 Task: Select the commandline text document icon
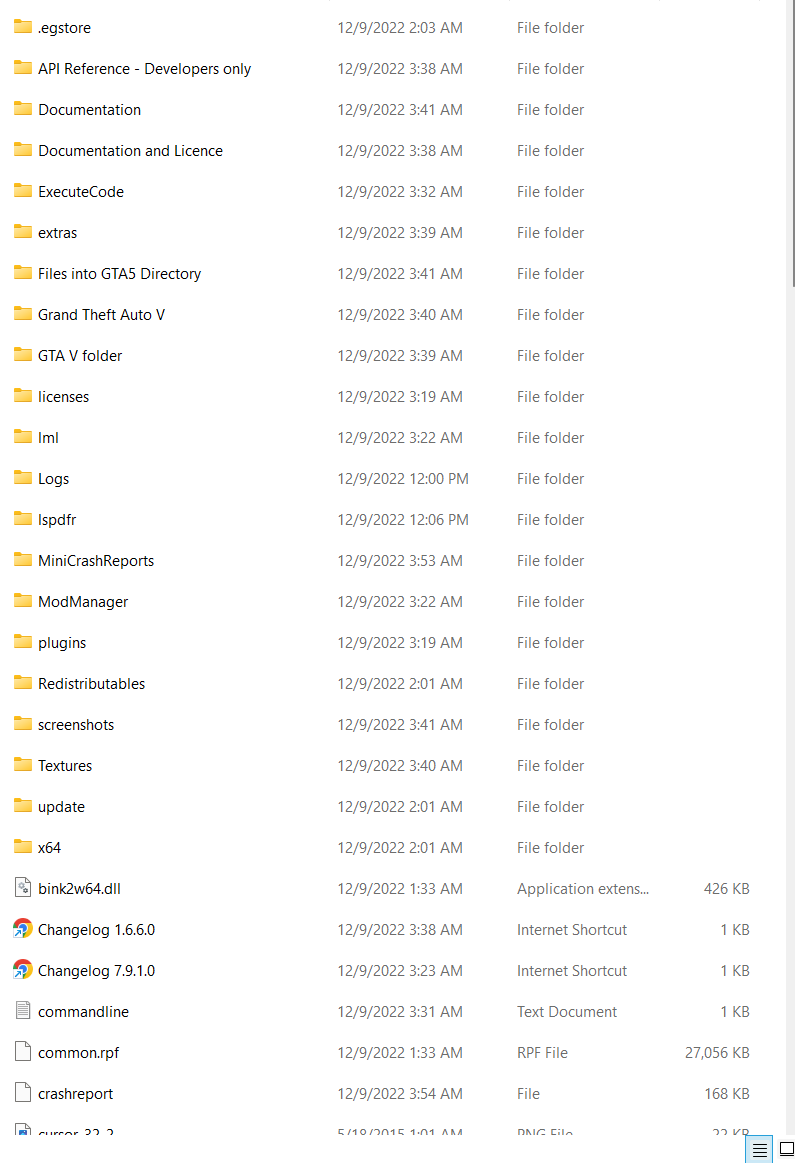tap(23, 1011)
